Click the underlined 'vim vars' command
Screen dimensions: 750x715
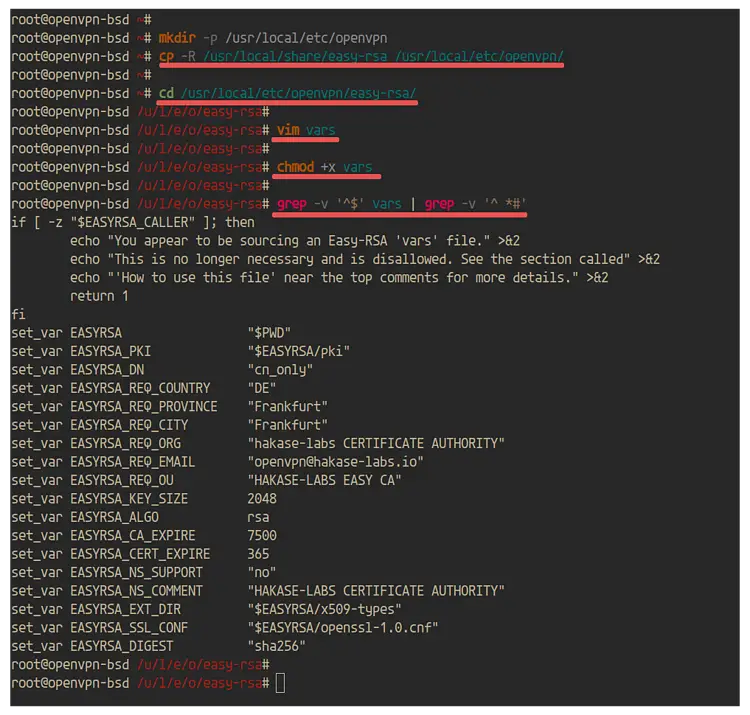306,130
